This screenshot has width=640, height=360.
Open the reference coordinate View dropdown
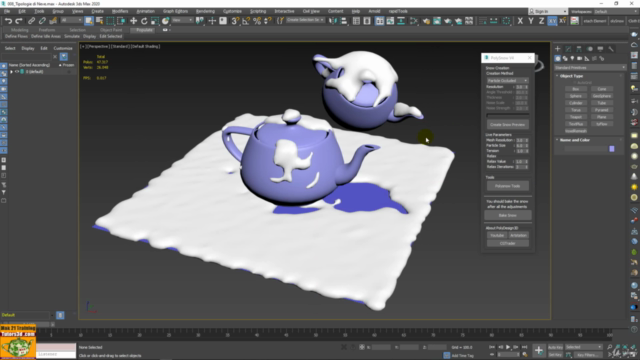pos(182,20)
